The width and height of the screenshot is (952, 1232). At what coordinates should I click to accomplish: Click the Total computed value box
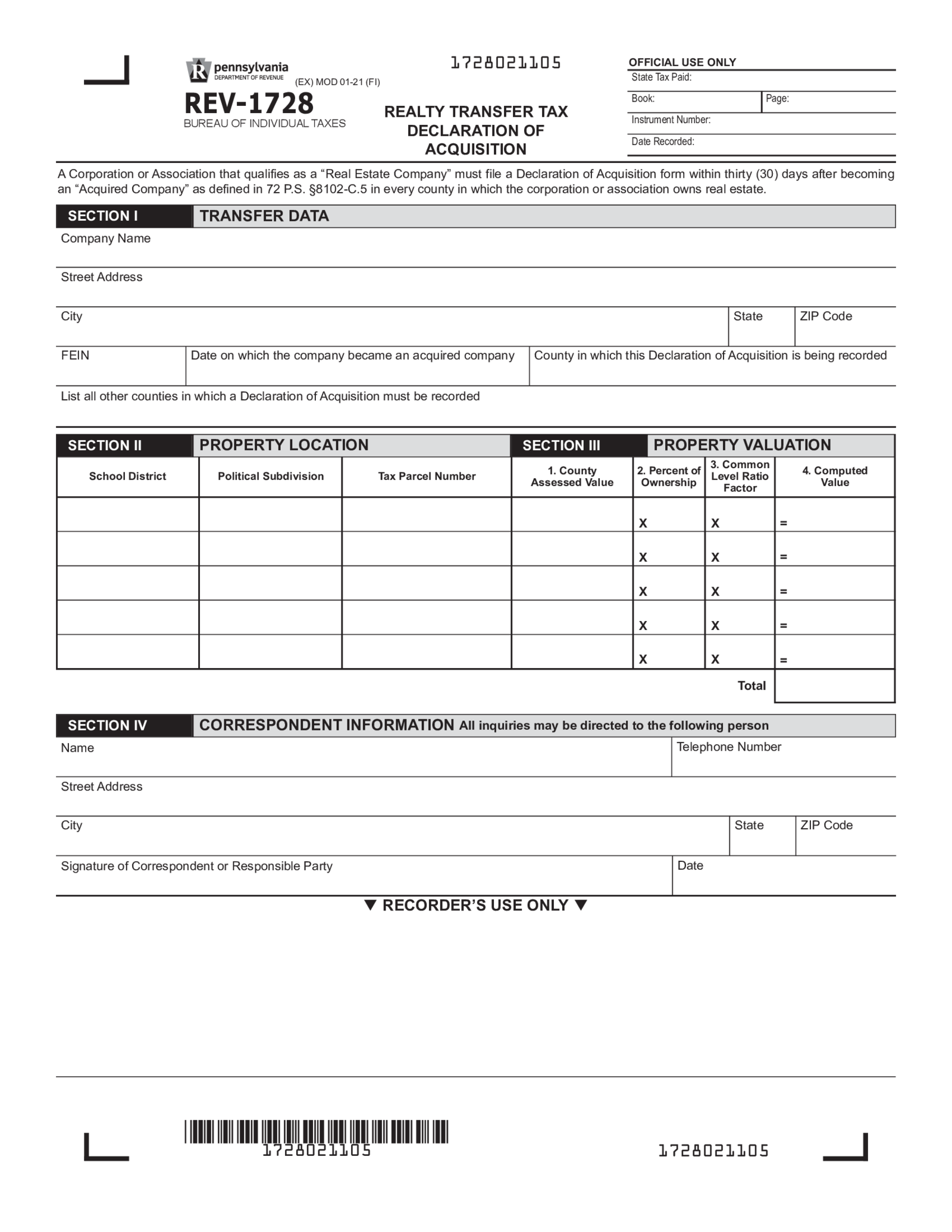point(835,685)
